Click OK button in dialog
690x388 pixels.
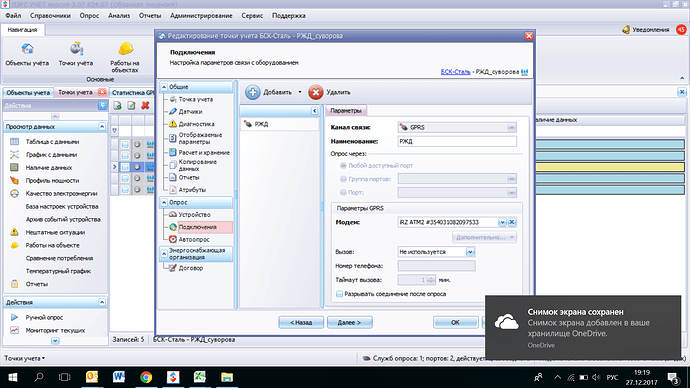455,322
